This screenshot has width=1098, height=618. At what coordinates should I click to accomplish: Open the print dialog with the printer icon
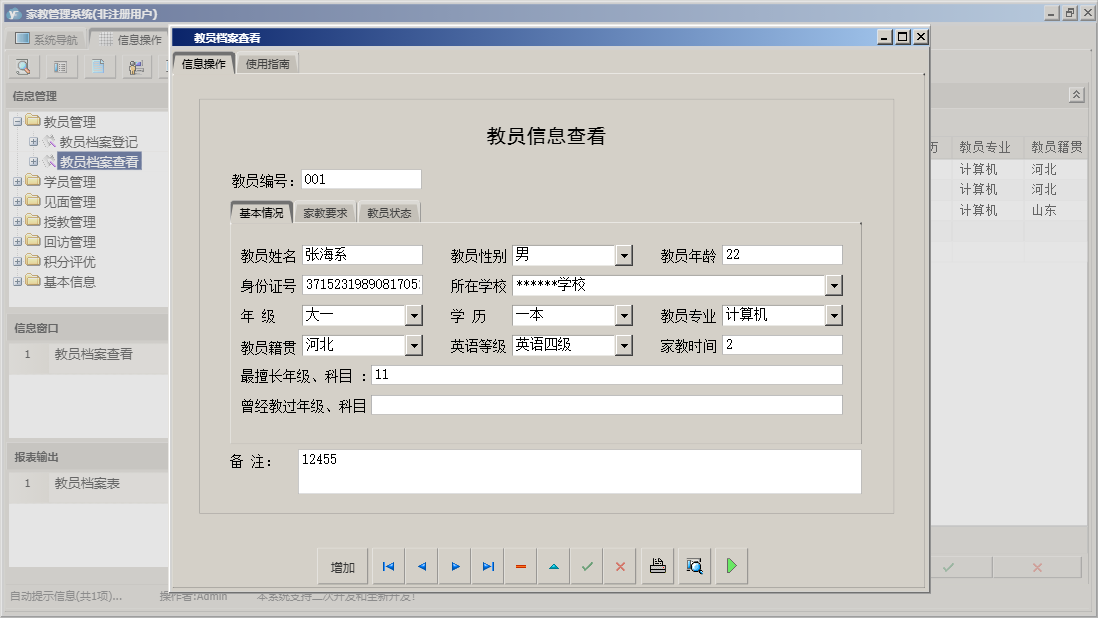coord(656,566)
